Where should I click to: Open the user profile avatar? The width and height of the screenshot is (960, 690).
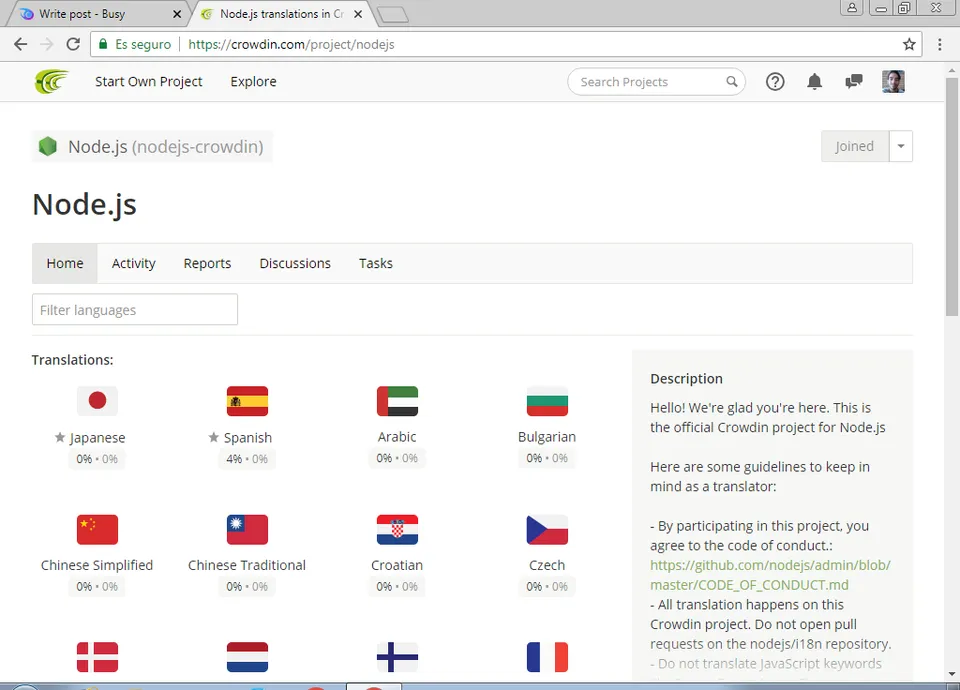[x=893, y=81]
